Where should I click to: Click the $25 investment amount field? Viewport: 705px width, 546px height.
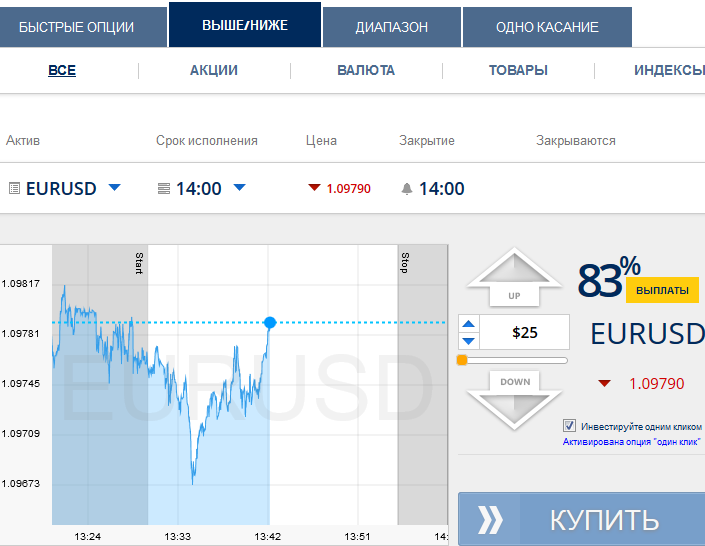pyautogui.click(x=525, y=333)
